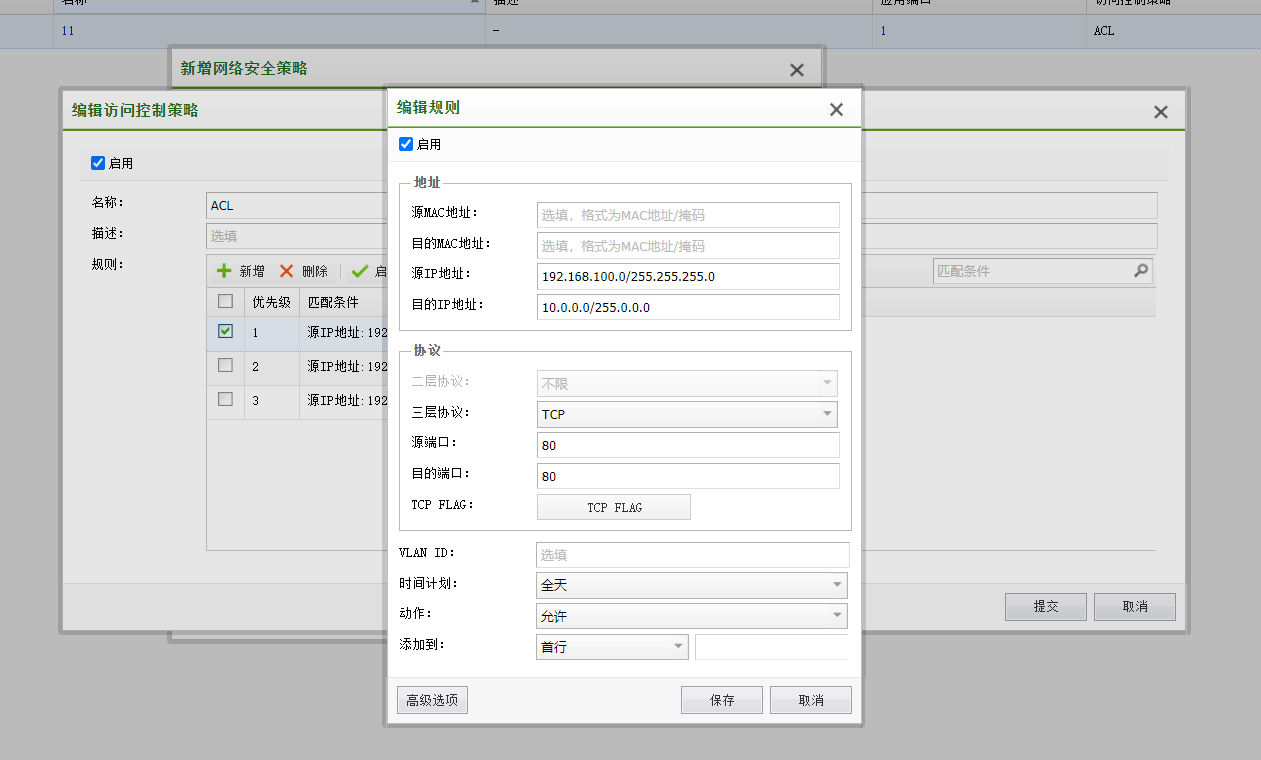Toggle the select-all checkbox in rules header
1261x760 pixels.
(225, 301)
